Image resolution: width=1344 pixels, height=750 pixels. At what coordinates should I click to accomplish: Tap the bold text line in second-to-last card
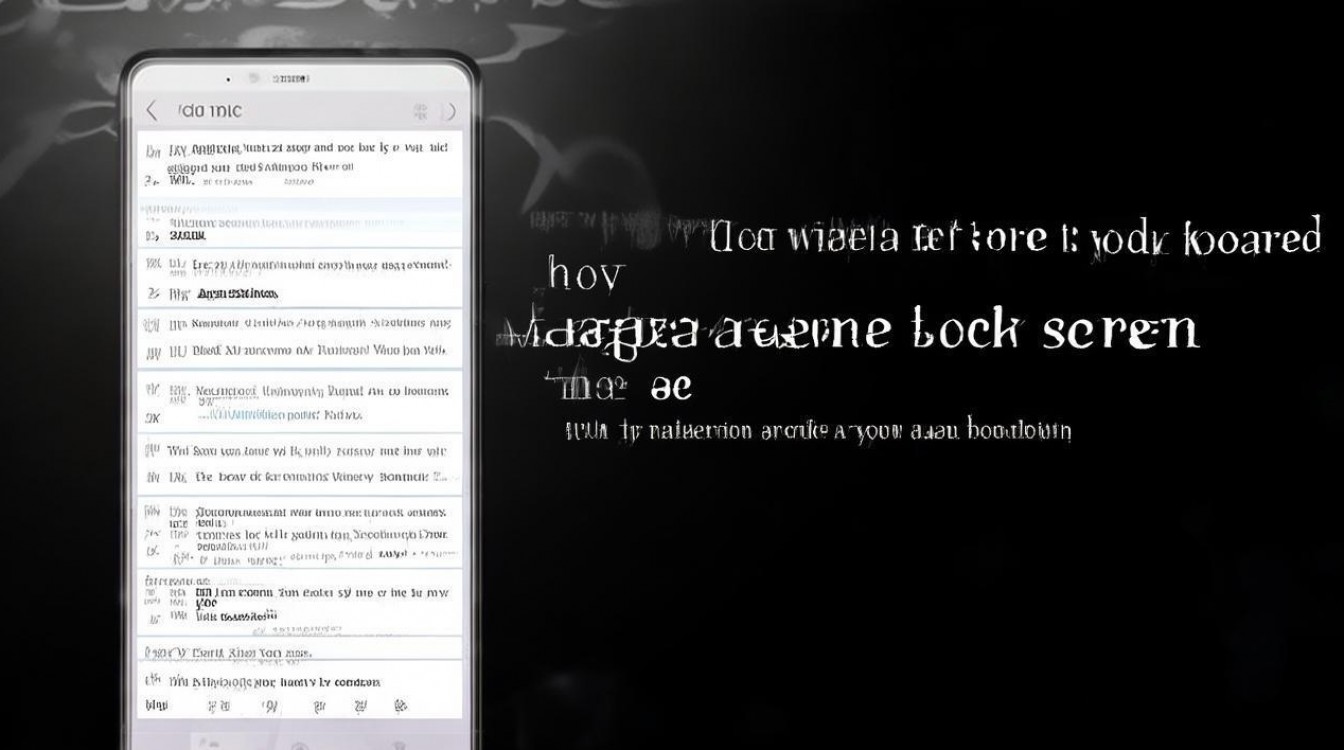click(x=237, y=617)
